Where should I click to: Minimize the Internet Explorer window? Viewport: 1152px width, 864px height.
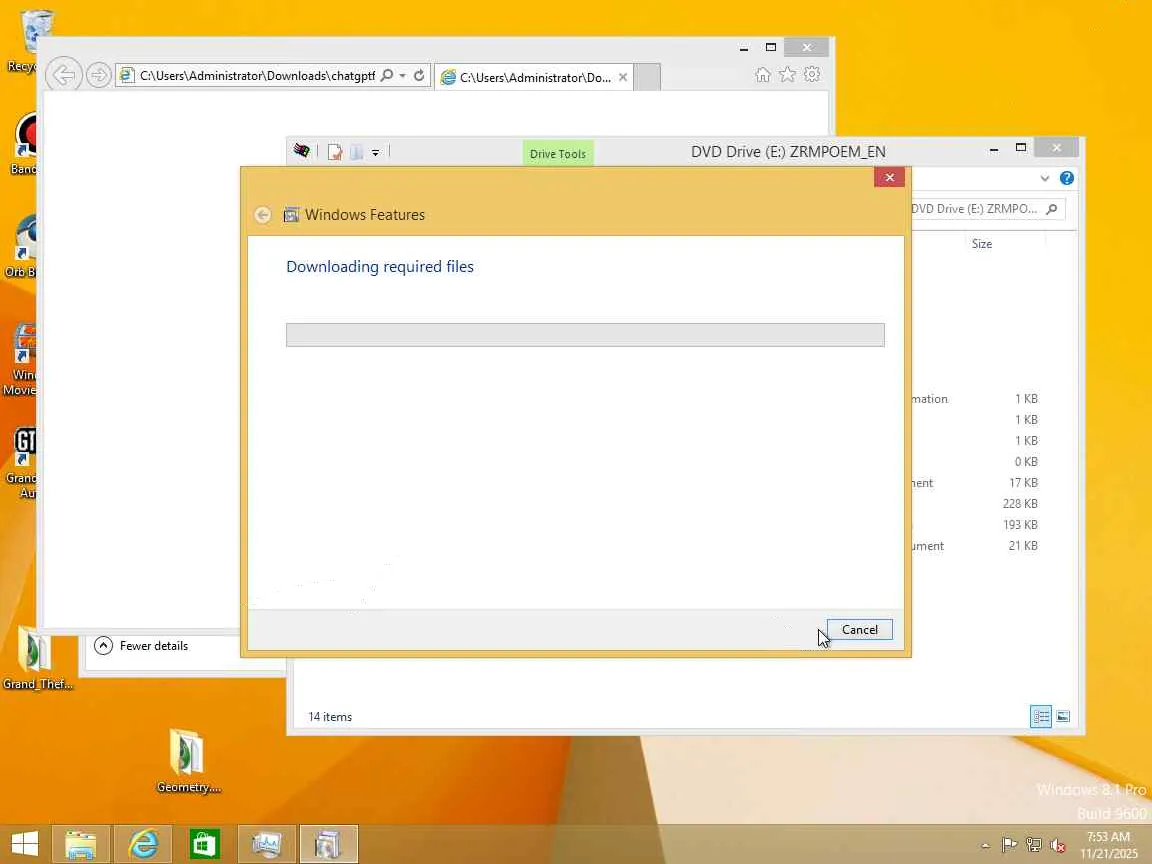pyautogui.click(x=744, y=48)
